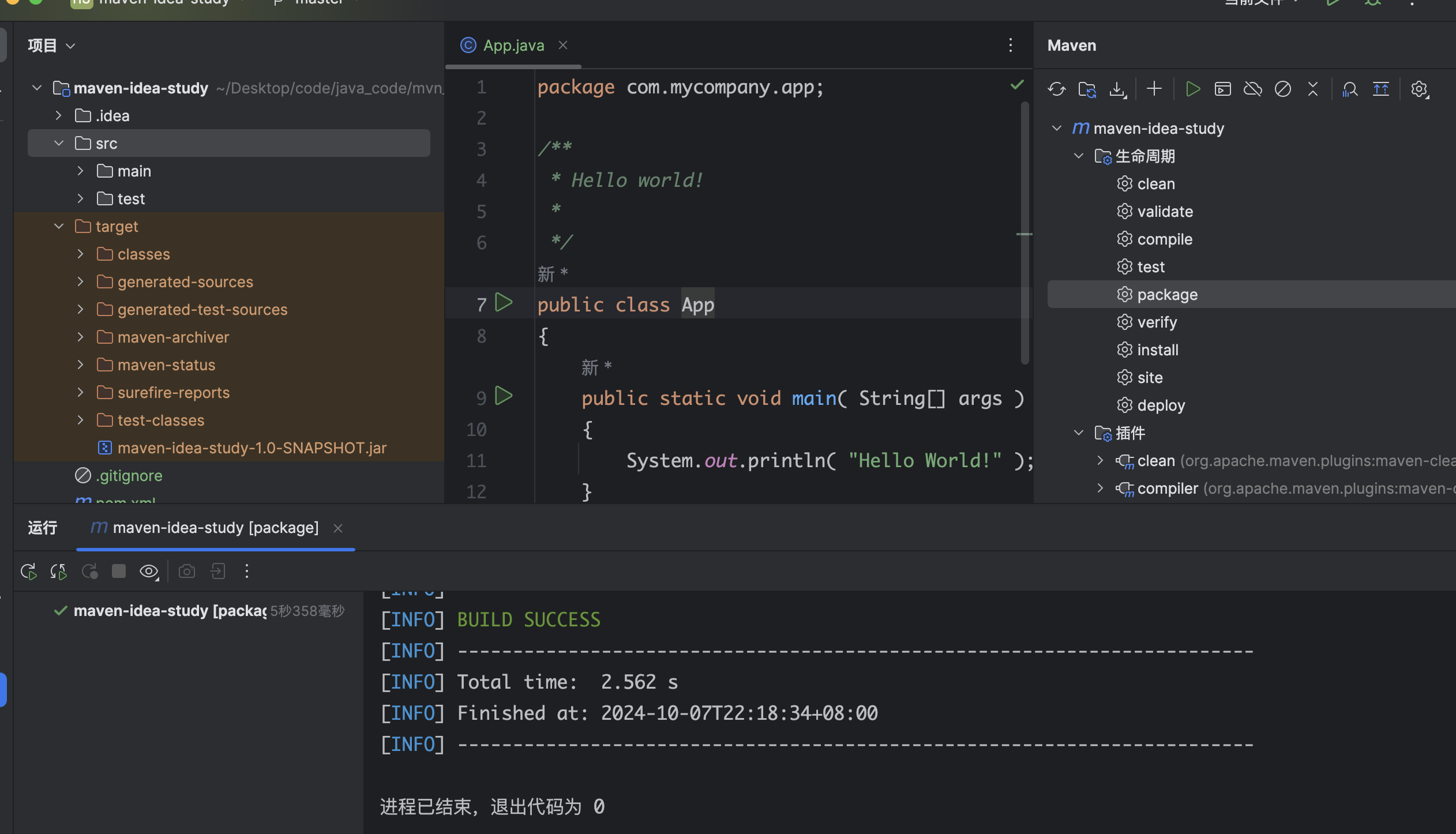Click the rerun icon in Run panel
Screen dimensions: 1456x834
pos(28,572)
